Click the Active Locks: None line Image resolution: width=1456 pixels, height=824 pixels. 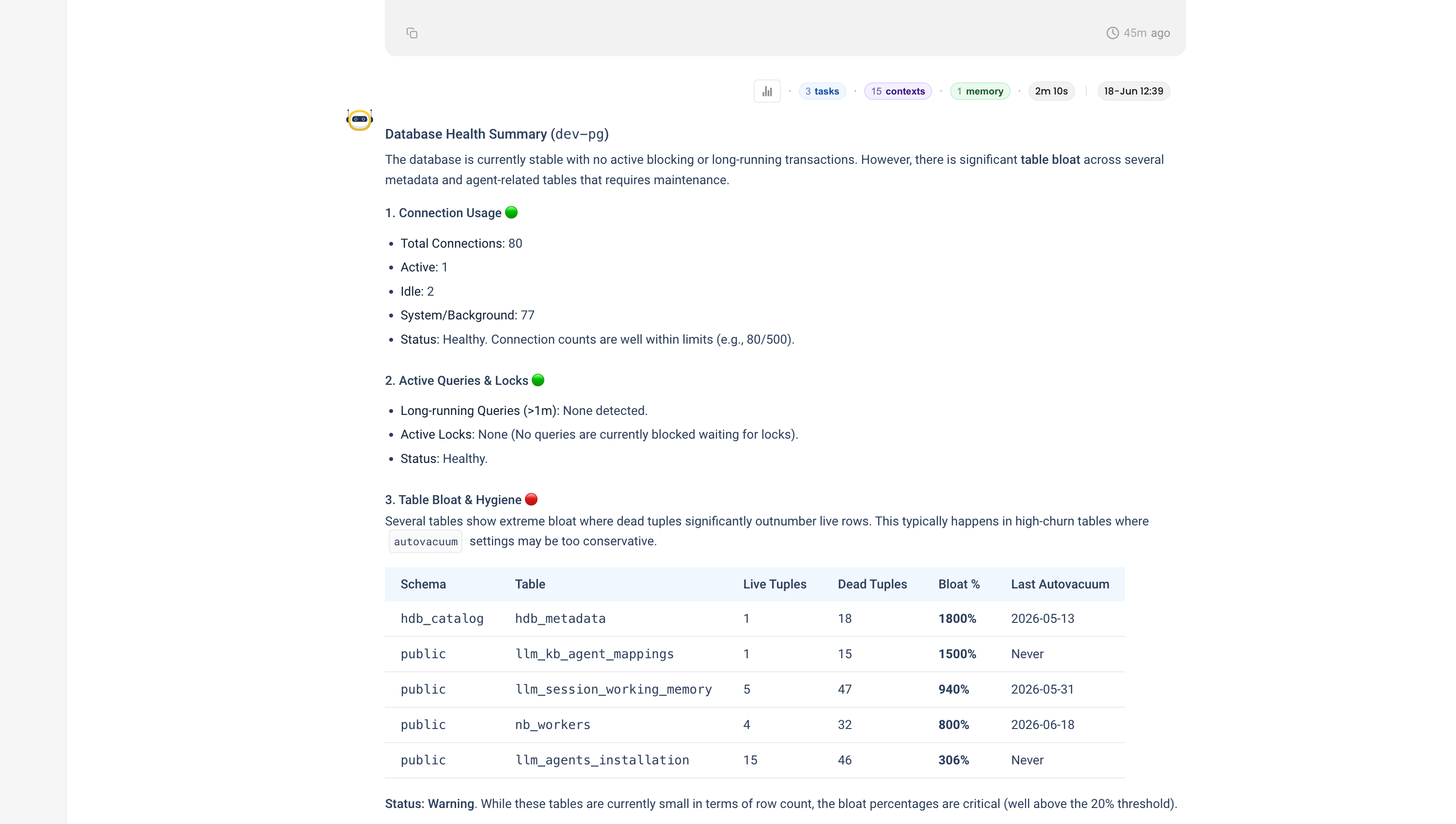(x=599, y=435)
